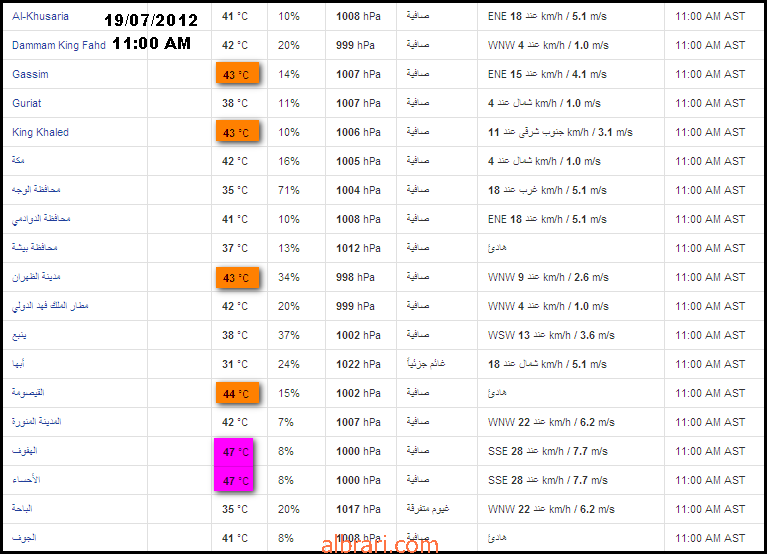Select the أبها station link
Viewport: 767px width, 554px height.
point(18,363)
